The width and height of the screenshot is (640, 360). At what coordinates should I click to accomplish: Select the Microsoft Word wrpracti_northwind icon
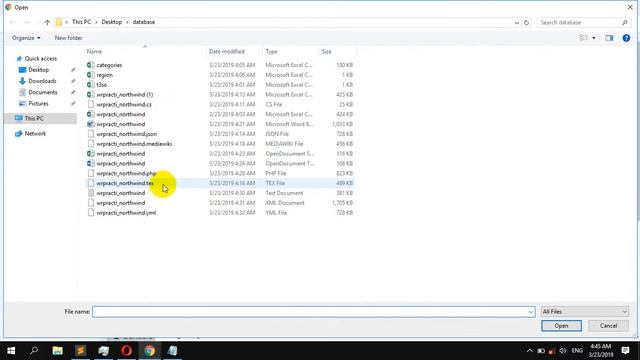click(x=91, y=124)
